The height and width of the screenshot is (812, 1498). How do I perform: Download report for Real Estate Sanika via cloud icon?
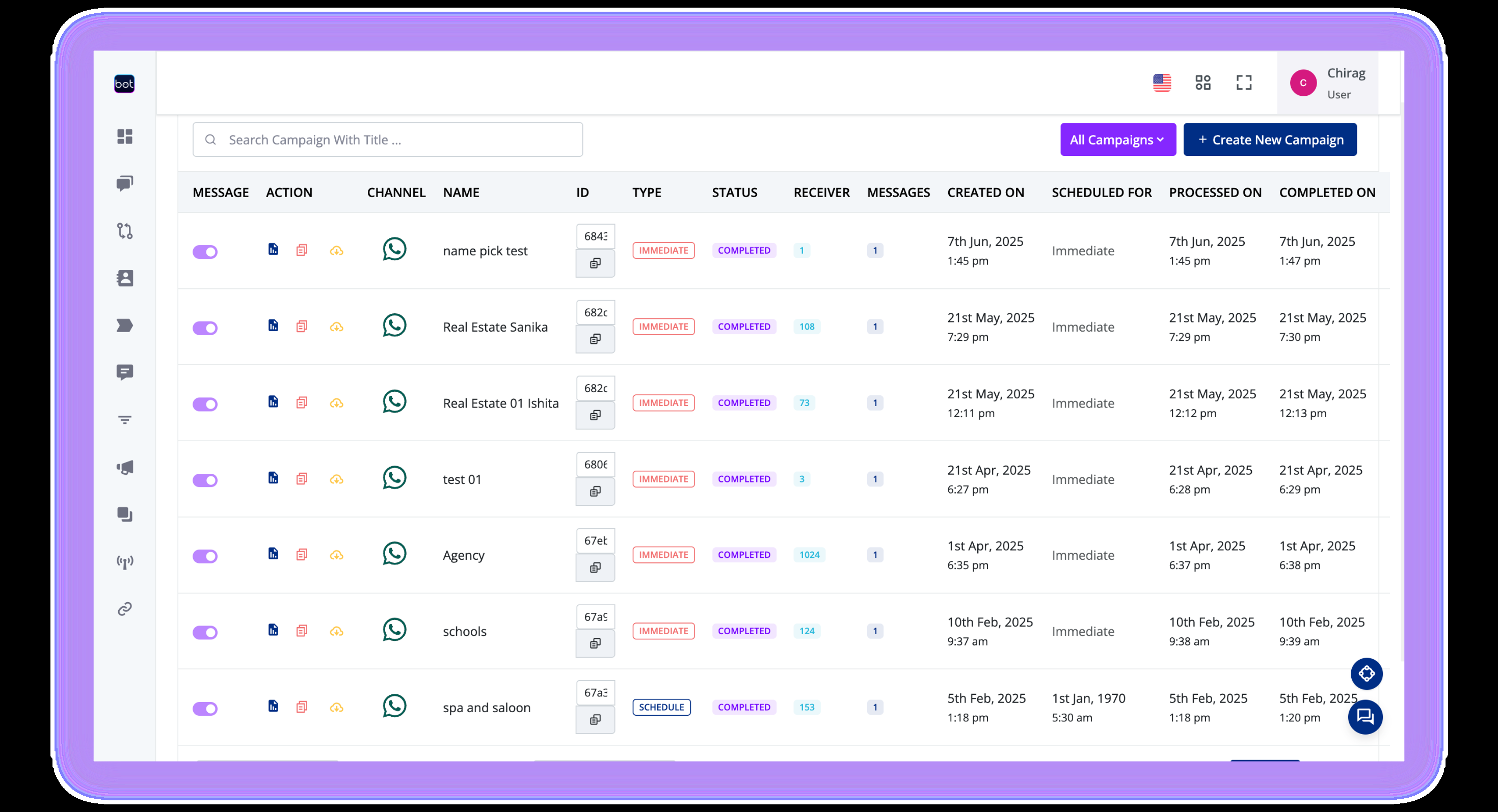[x=337, y=327]
